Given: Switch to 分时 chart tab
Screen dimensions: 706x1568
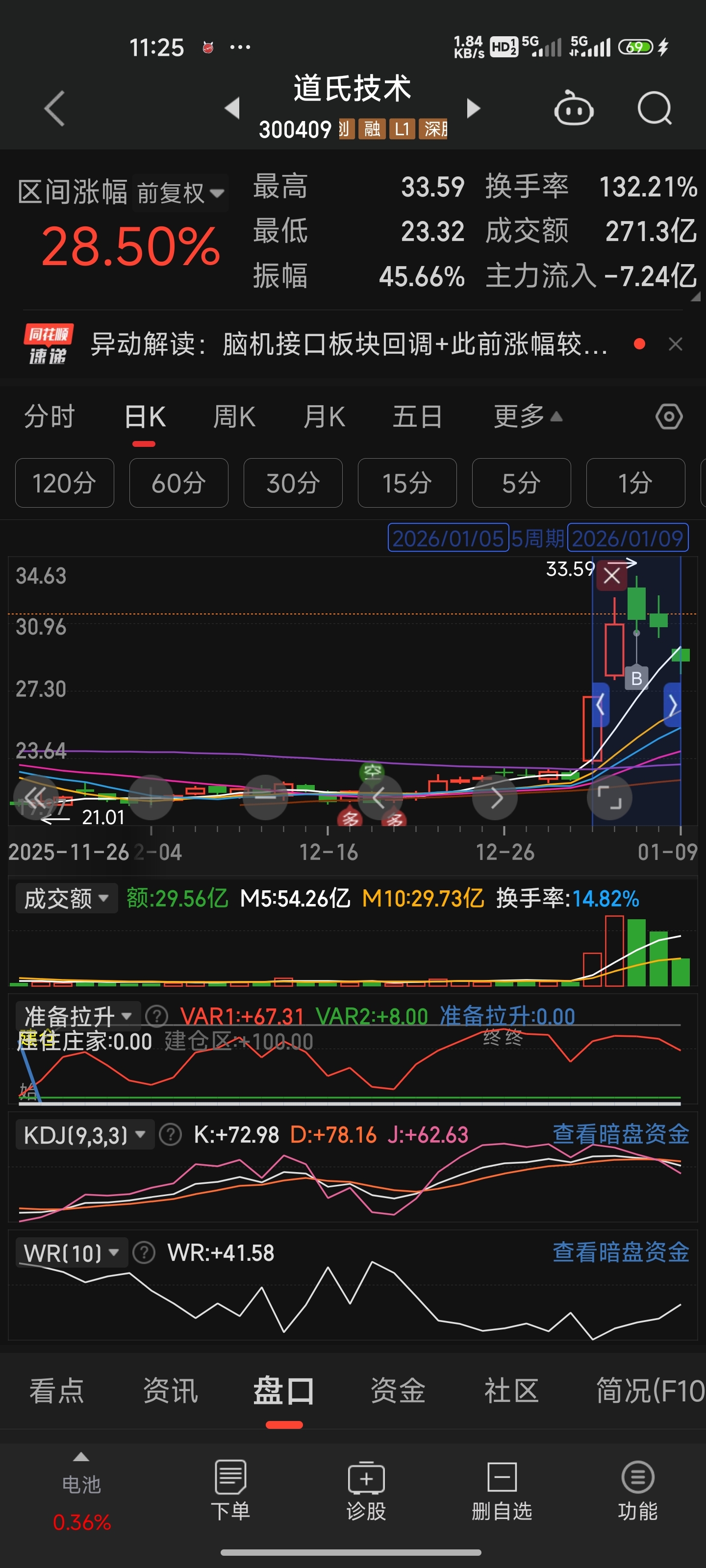Looking at the screenshot, I should point(50,417).
